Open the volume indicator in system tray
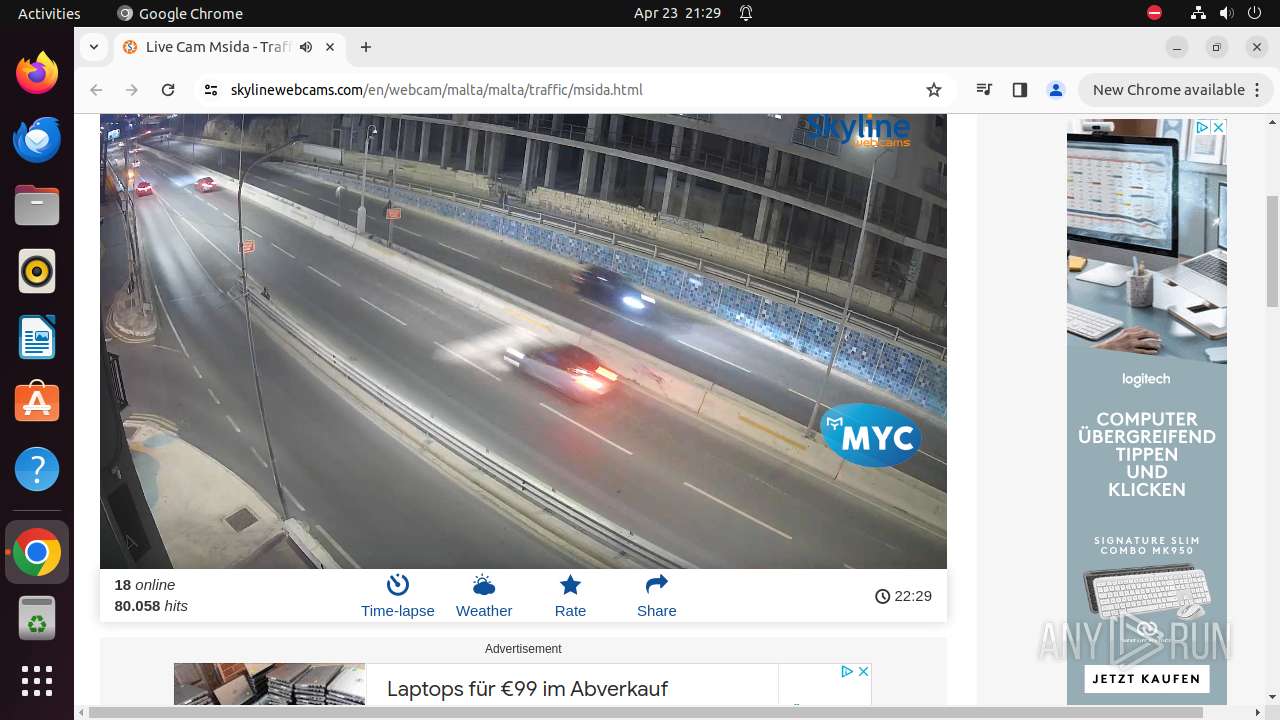 point(1226,13)
